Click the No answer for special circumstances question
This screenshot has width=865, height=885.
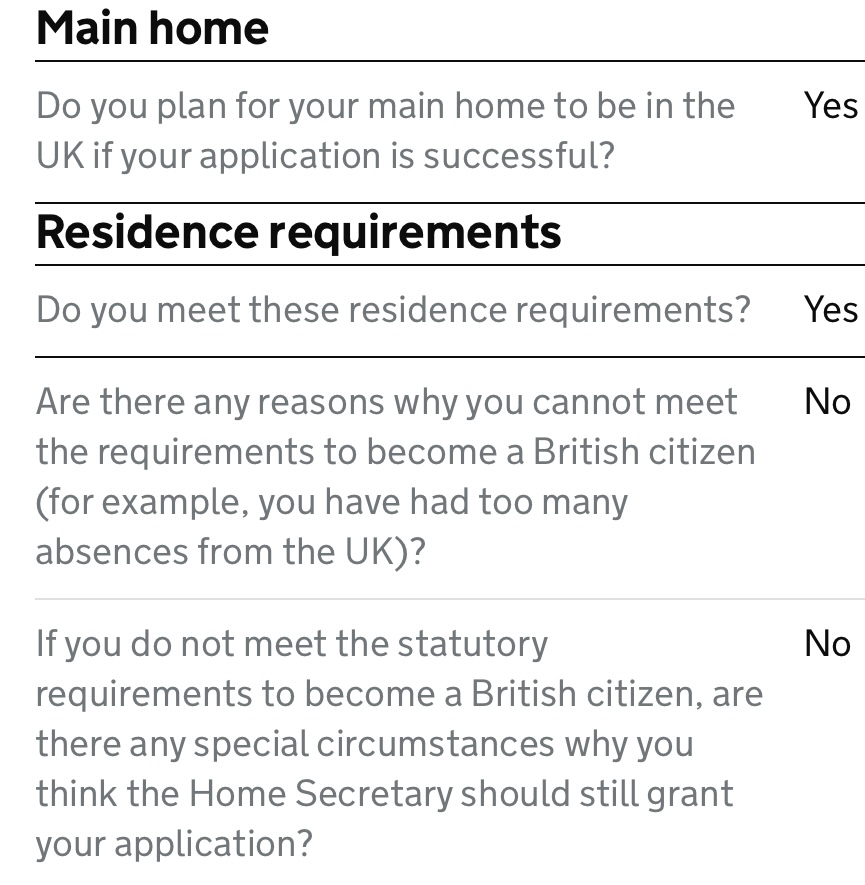point(827,644)
